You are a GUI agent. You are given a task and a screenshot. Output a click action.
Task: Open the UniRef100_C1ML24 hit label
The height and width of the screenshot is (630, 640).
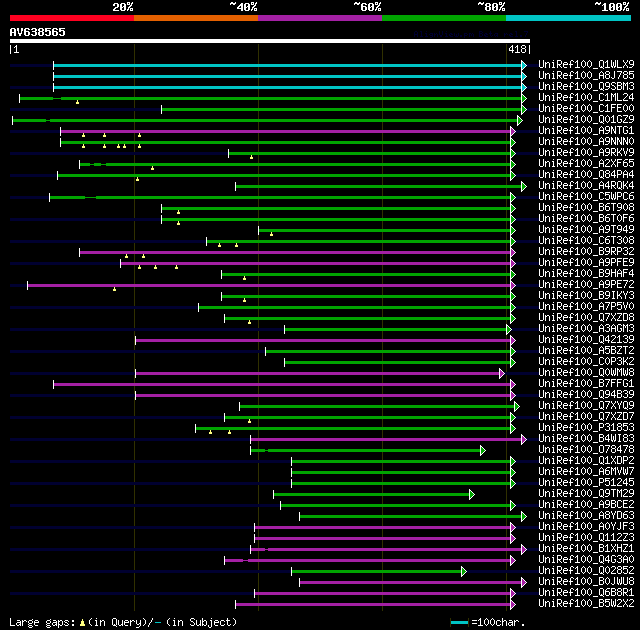pos(586,98)
